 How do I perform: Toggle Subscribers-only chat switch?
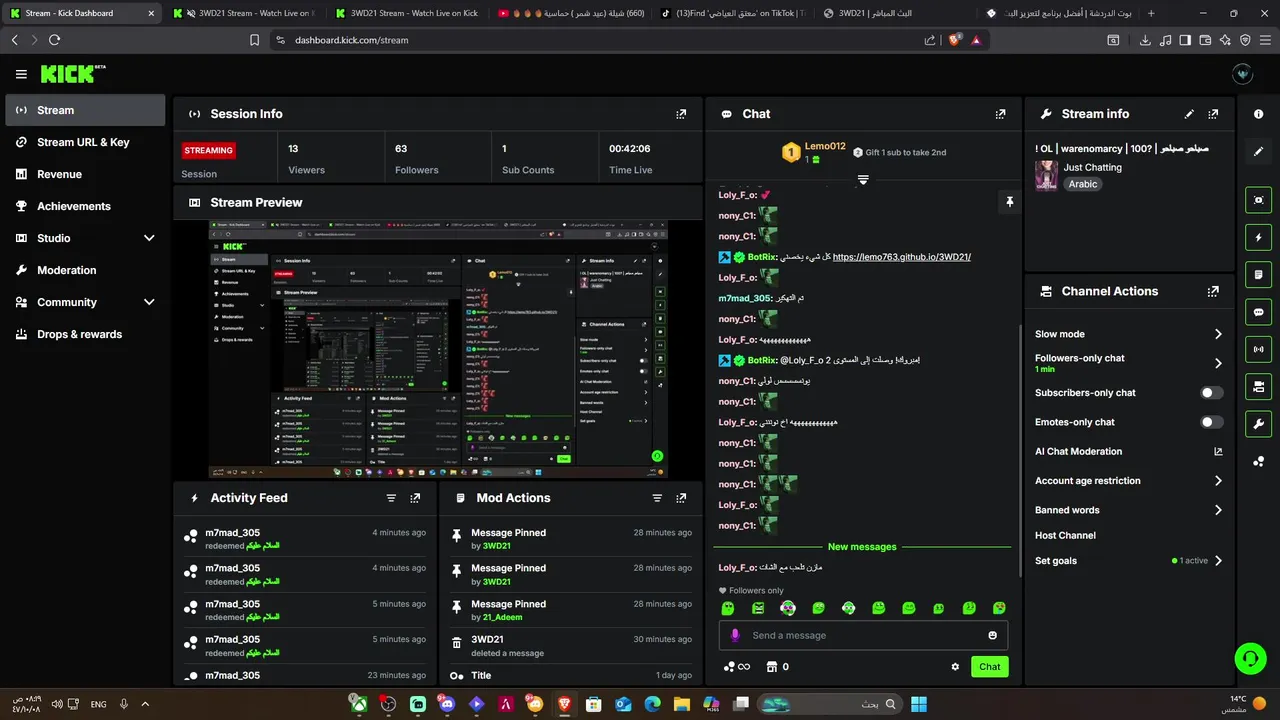(x=1211, y=393)
